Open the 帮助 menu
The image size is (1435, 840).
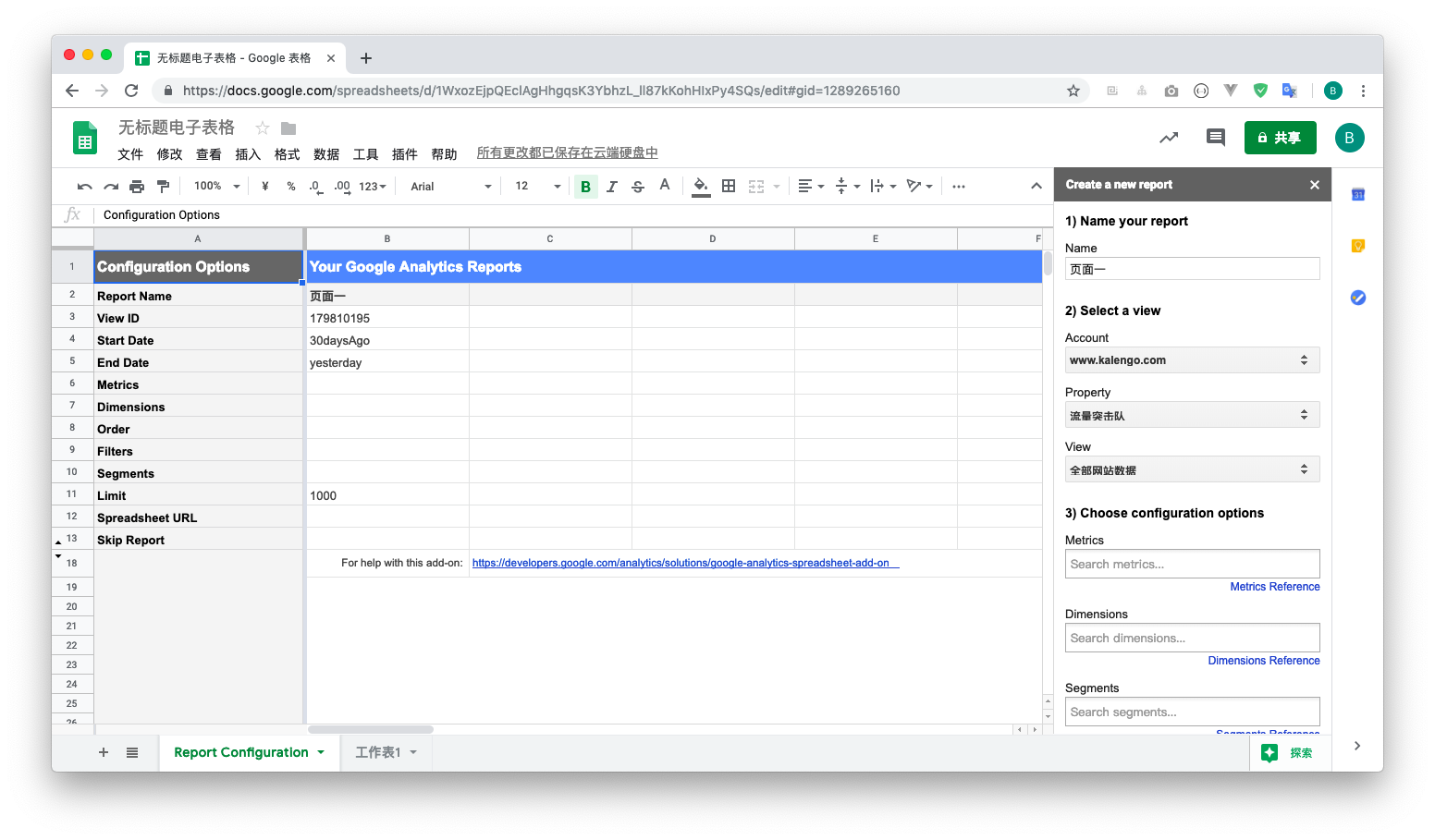pyautogui.click(x=444, y=154)
